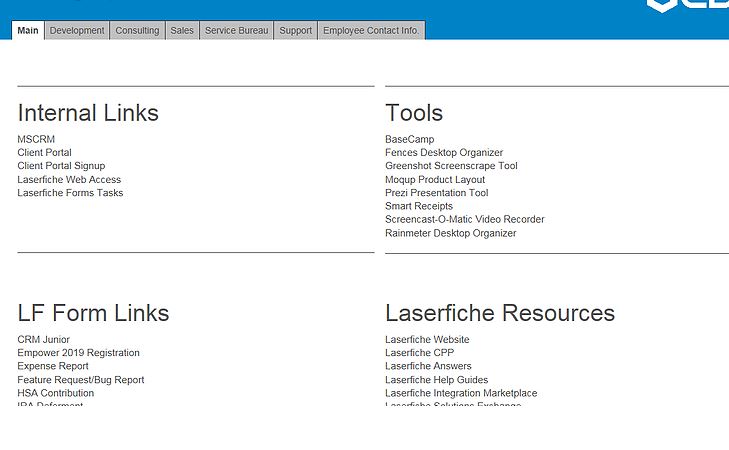Image resolution: width=729 pixels, height=450 pixels.
Task: Open the HSA Contribution form
Action: click(x=55, y=393)
